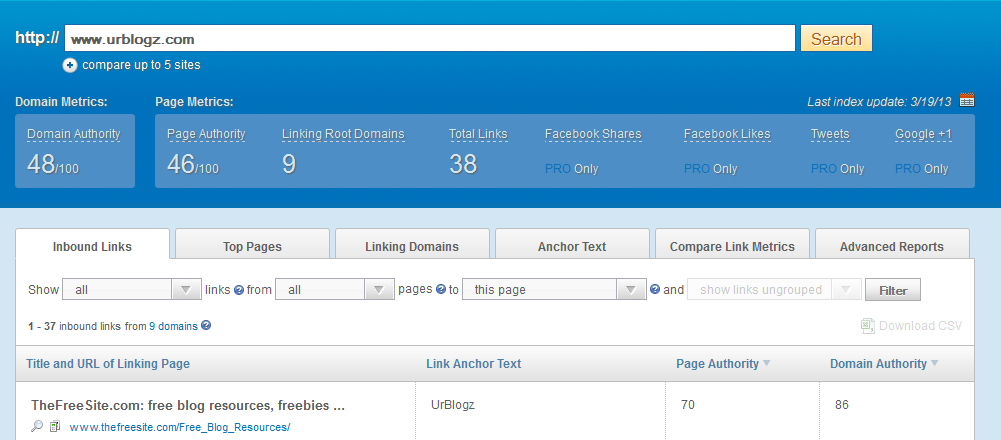Sort by Page Authority arrow

(767, 363)
